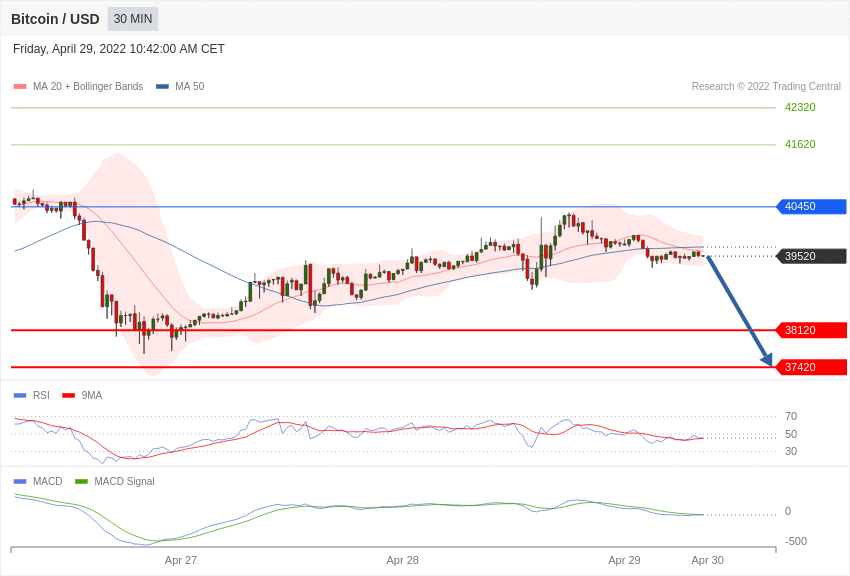Click the red 38120 support price tag

click(811, 330)
